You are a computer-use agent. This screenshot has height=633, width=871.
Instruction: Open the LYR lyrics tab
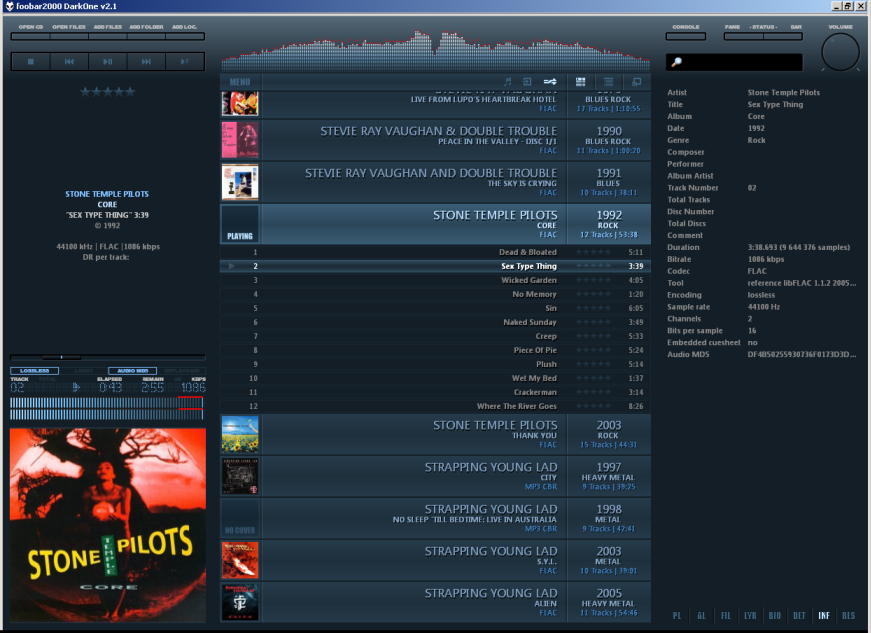click(750, 615)
